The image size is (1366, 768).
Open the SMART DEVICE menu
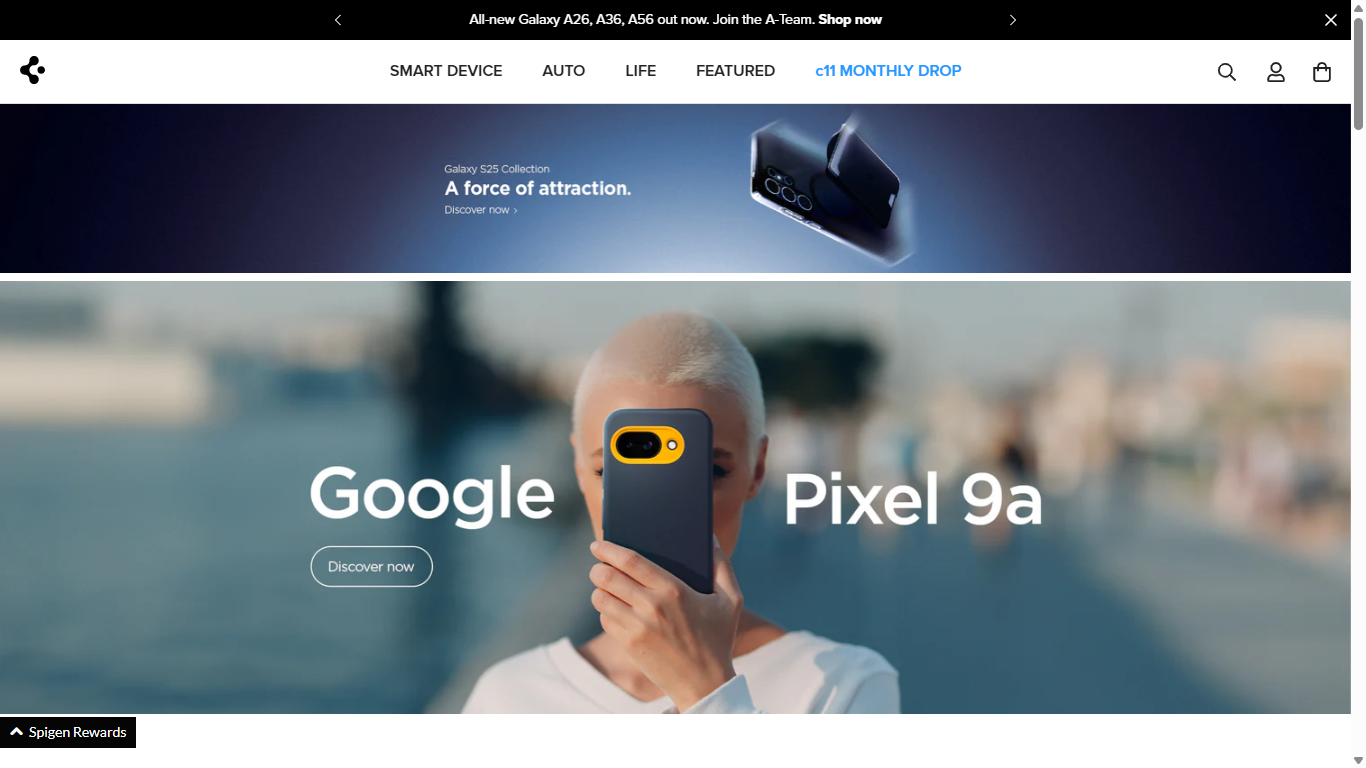pyautogui.click(x=446, y=71)
